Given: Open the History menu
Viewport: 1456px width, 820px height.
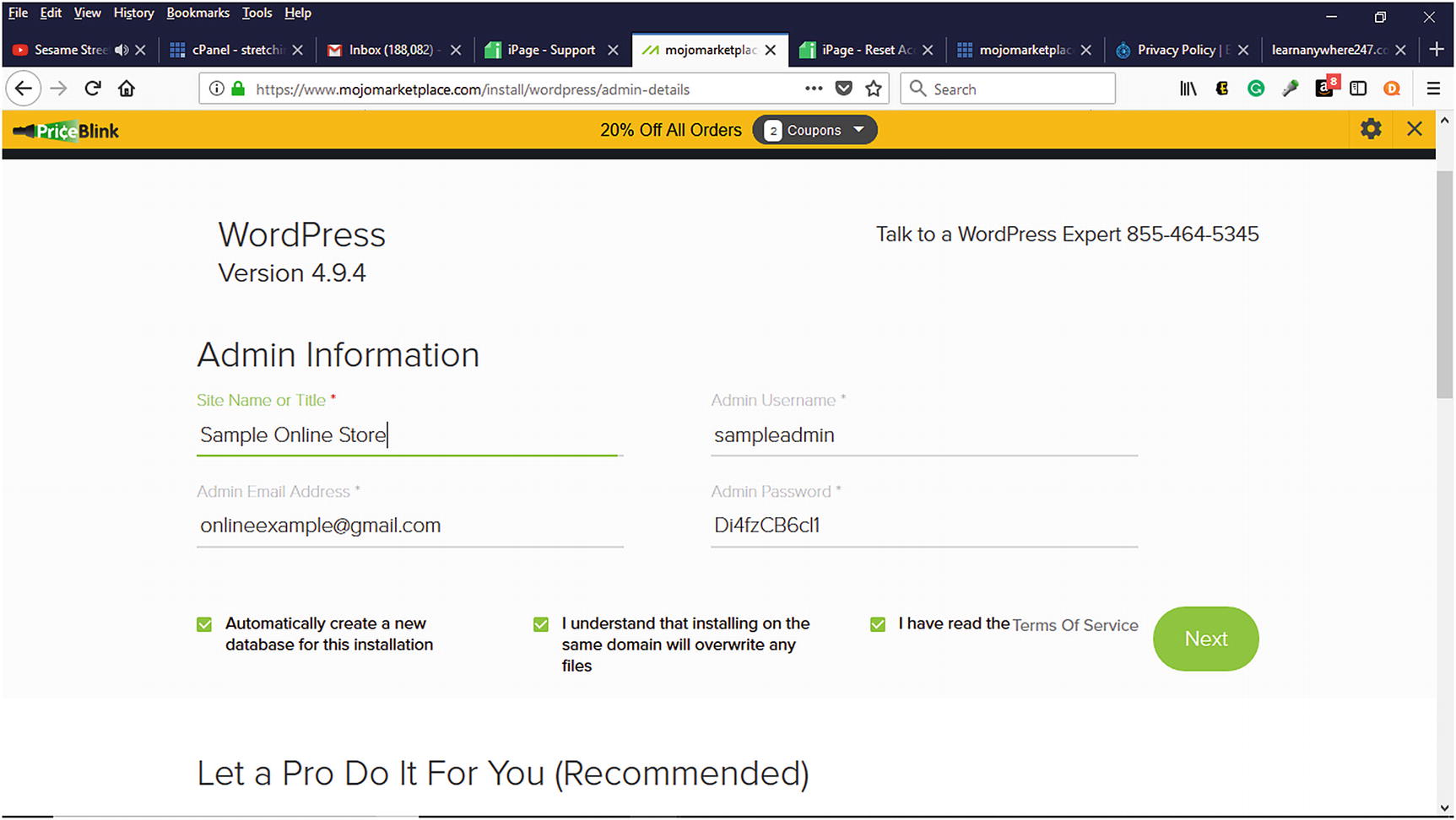Looking at the screenshot, I should coord(133,13).
